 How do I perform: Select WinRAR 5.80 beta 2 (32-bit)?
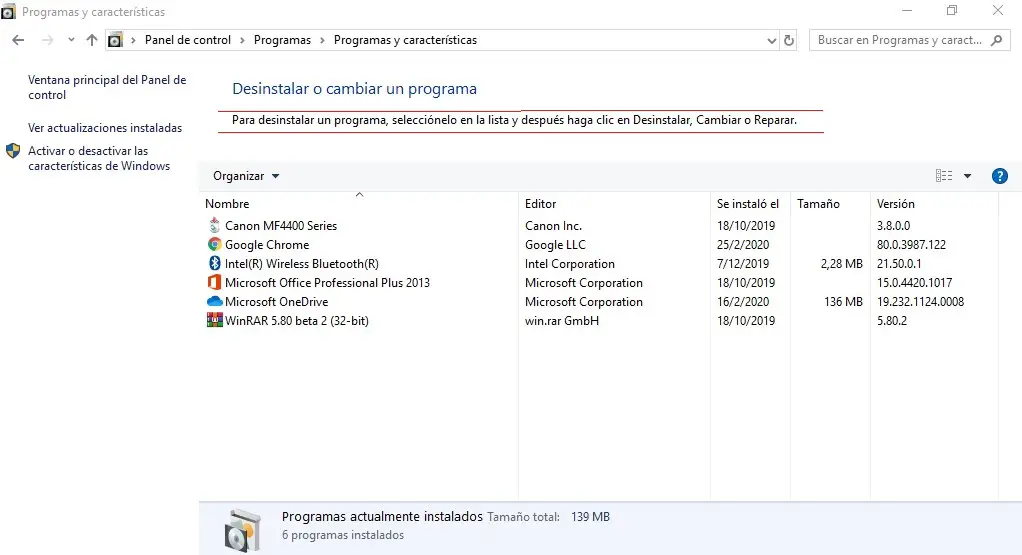pyautogui.click(x=297, y=320)
